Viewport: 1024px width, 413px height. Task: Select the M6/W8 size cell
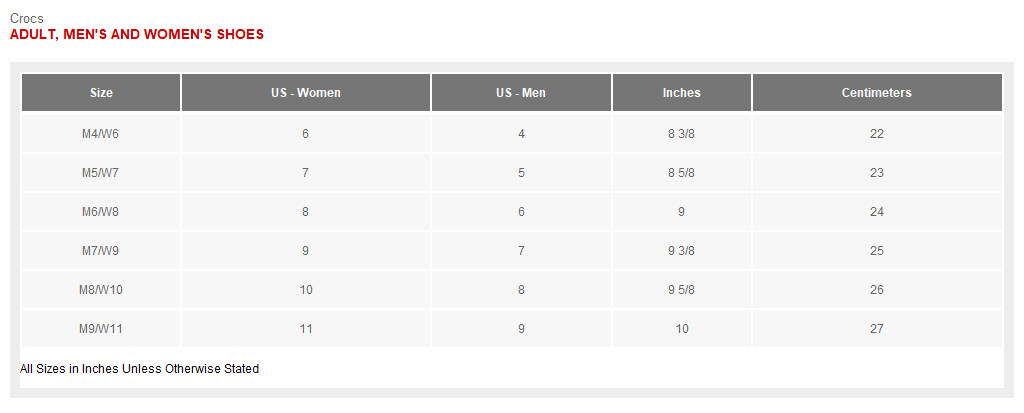(x=101, y=212)
